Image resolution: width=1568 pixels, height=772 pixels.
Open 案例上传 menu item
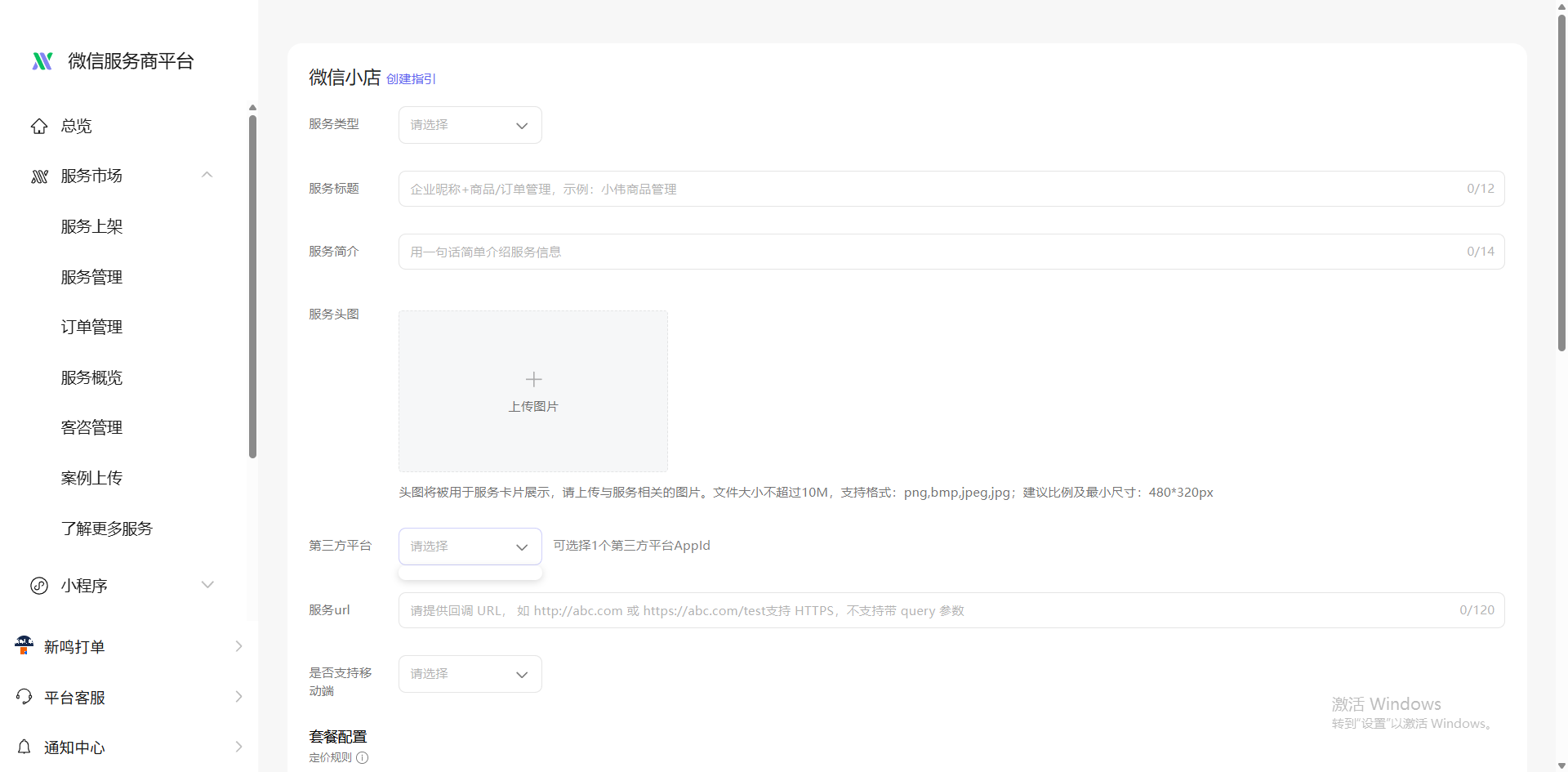[x=91, y=478]
